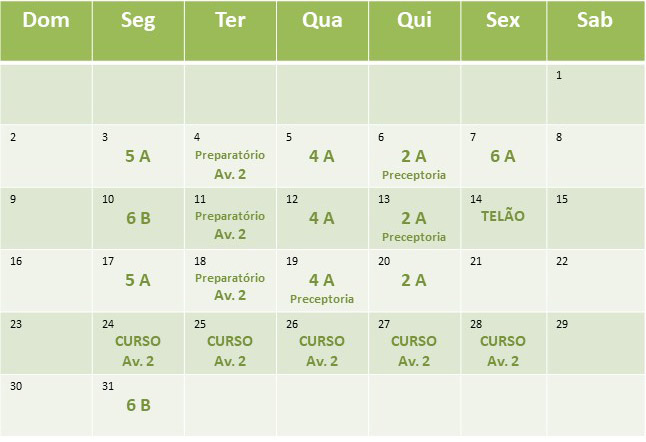Click Preparatório Av. 2 on day 4

[230, 164]
